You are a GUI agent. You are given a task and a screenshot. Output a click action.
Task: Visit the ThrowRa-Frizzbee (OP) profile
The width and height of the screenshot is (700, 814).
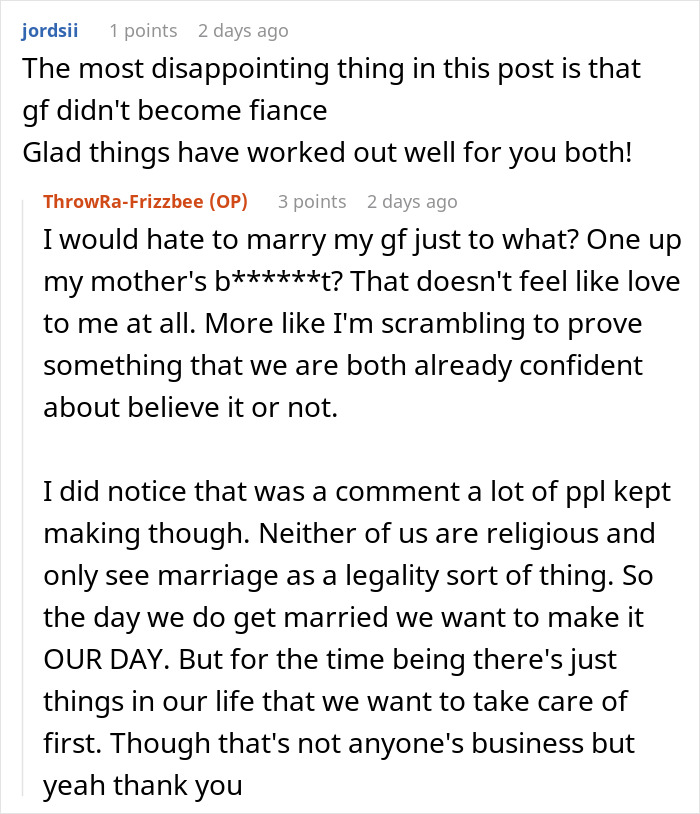pyautogui.click(x=145, y=202)
